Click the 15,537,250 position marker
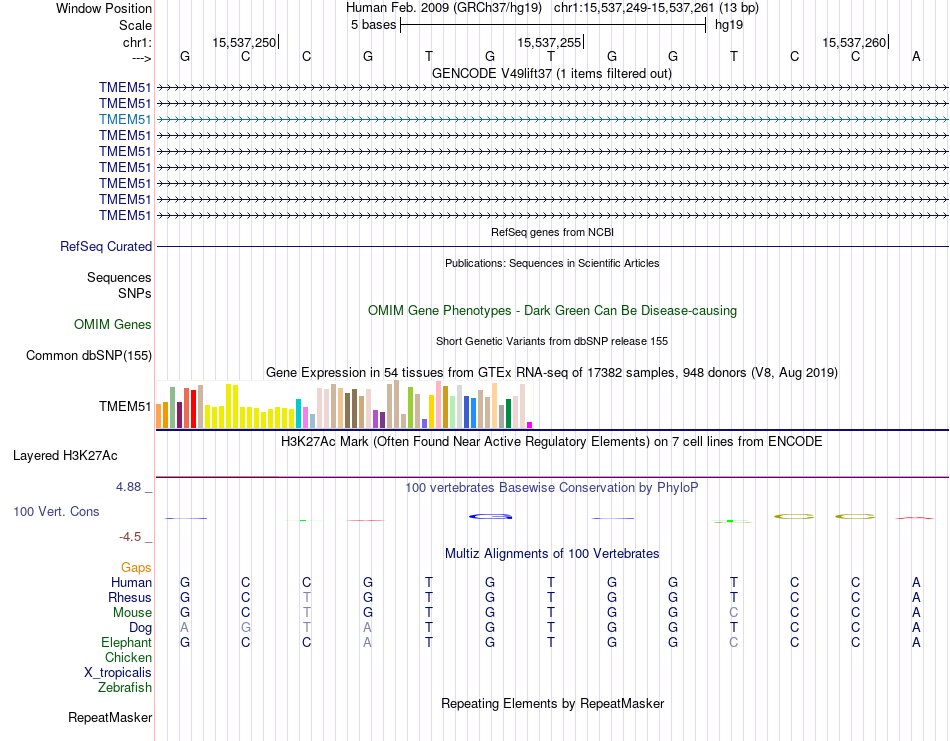This screenshot has height=741, width=950. point(244,42)
